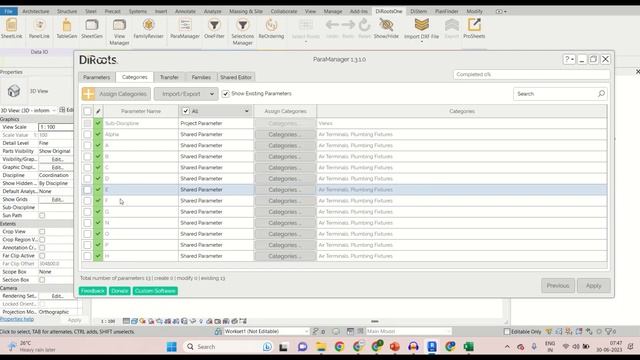Open the ReOrdering tool
This screenshot has height=360, width=640.
[x=271, y=28]
